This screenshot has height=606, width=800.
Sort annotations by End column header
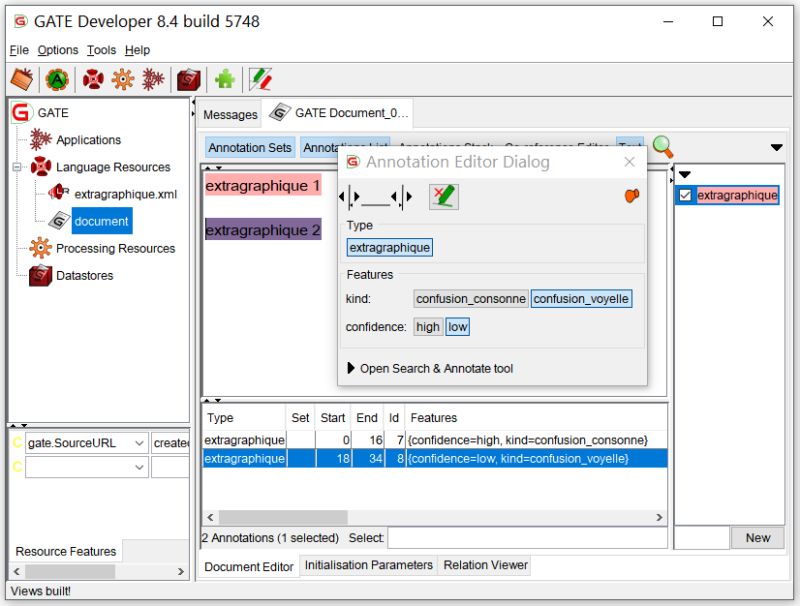point(367,418)
